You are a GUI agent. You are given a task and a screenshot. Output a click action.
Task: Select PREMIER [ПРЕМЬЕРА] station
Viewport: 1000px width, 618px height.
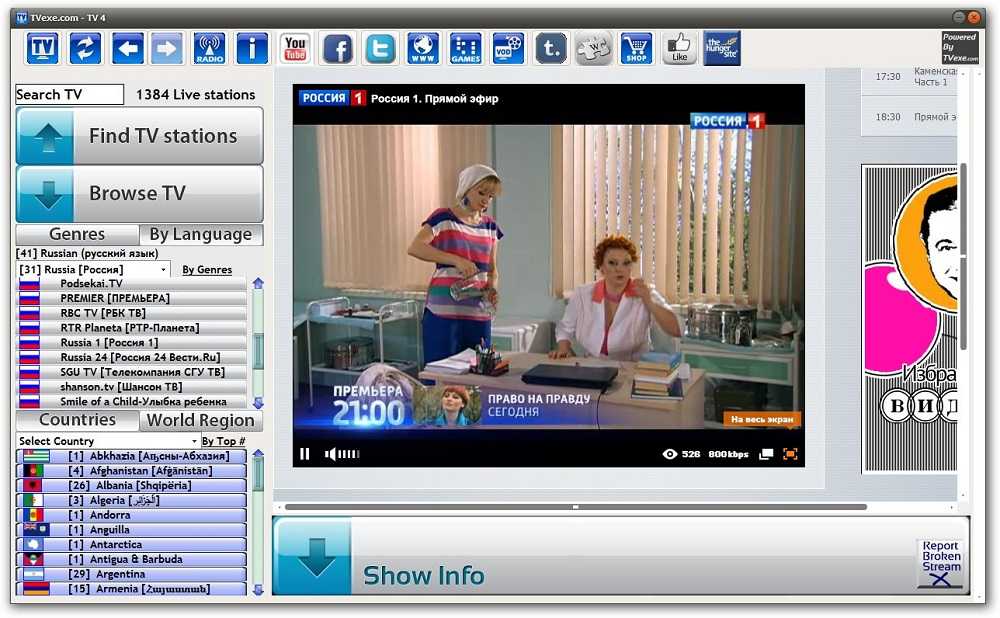tap(131, 298)
